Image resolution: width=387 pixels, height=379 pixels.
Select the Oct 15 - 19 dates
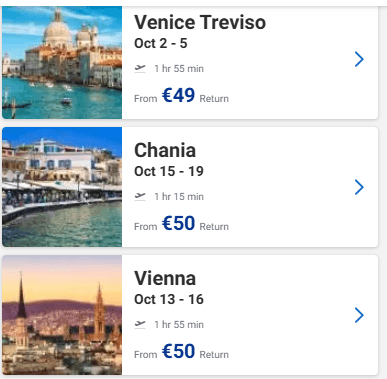pyautogui.click(x=169, y=171)
